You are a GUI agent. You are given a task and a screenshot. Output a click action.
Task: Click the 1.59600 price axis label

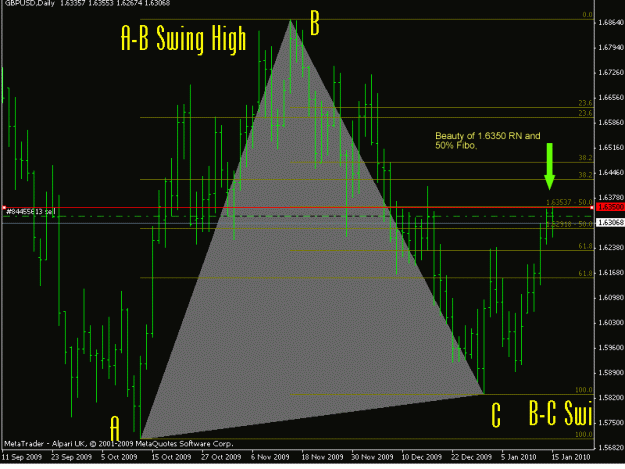point(611,347)
